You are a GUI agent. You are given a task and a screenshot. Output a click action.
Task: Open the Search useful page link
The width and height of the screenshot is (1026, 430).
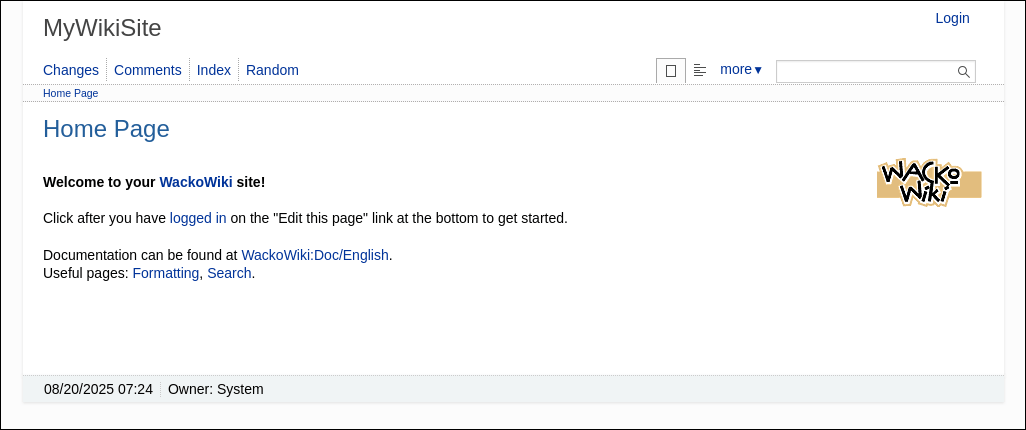229,273
